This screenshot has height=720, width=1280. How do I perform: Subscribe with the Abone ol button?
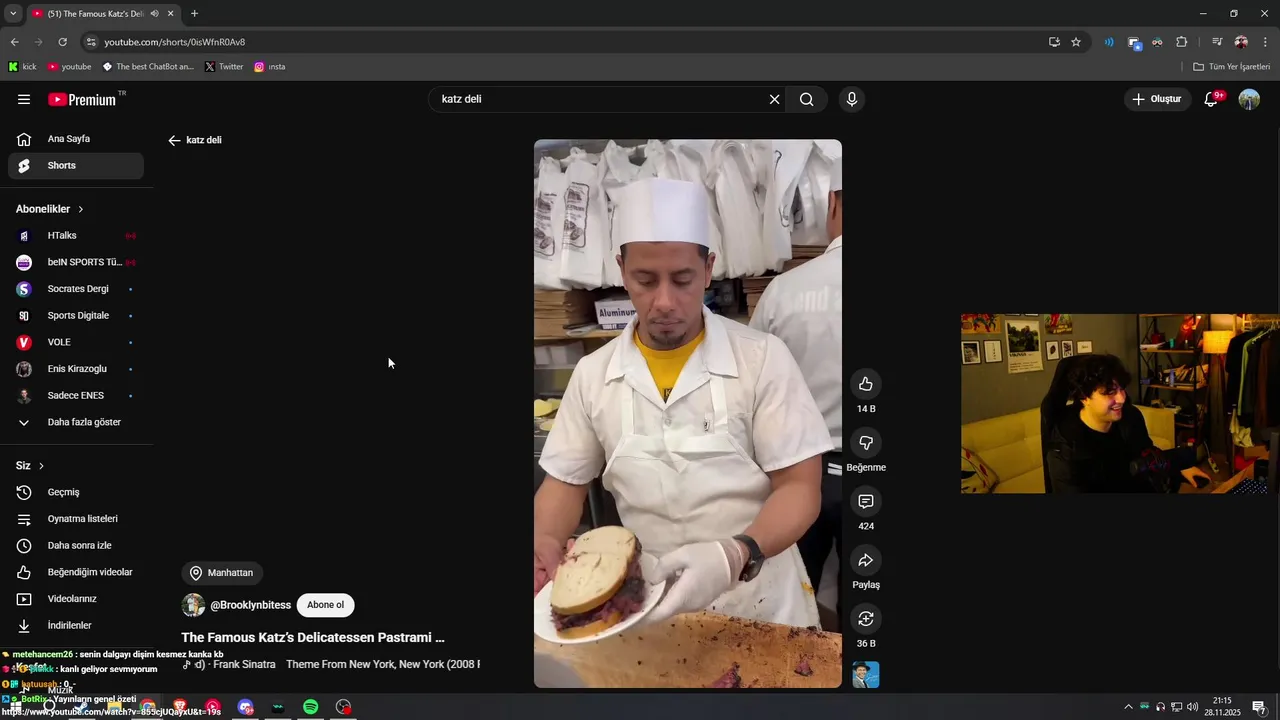click(326, 605)
